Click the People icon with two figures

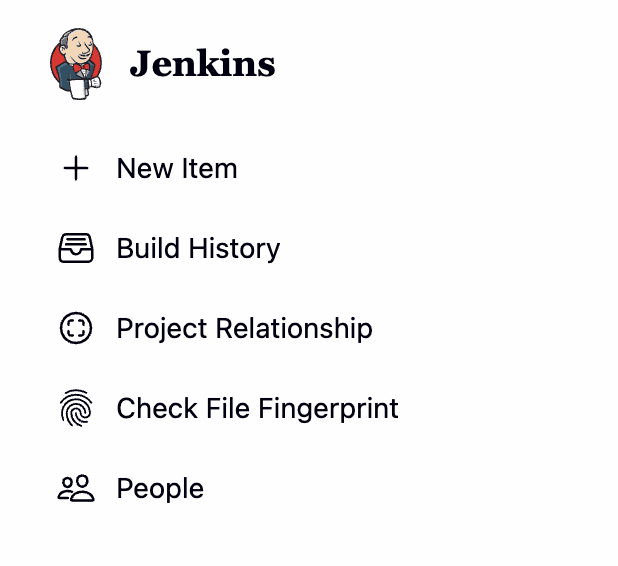coord(76,489)
